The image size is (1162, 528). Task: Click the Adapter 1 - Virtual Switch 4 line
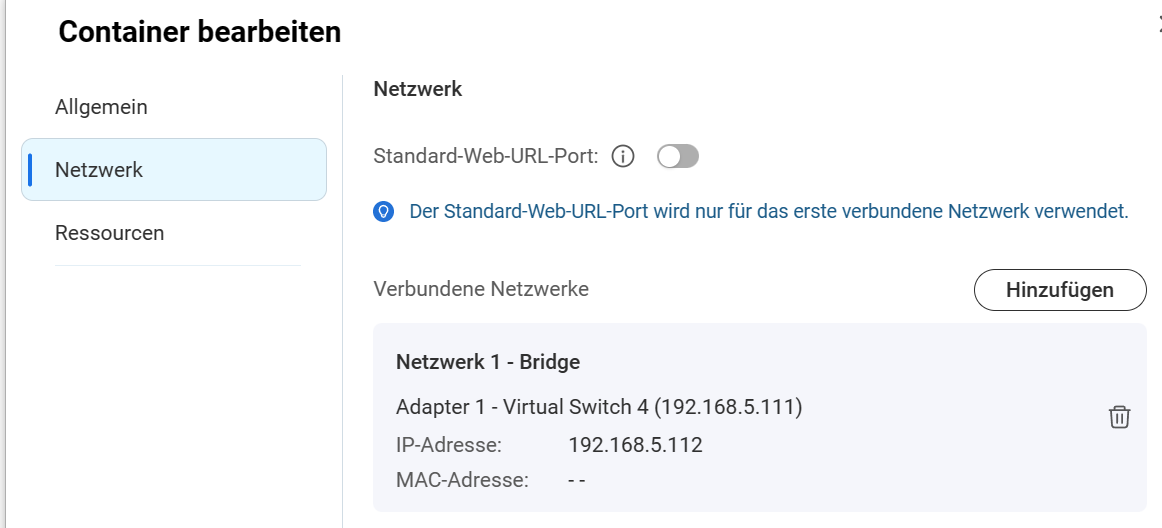(x=599, y=407)
